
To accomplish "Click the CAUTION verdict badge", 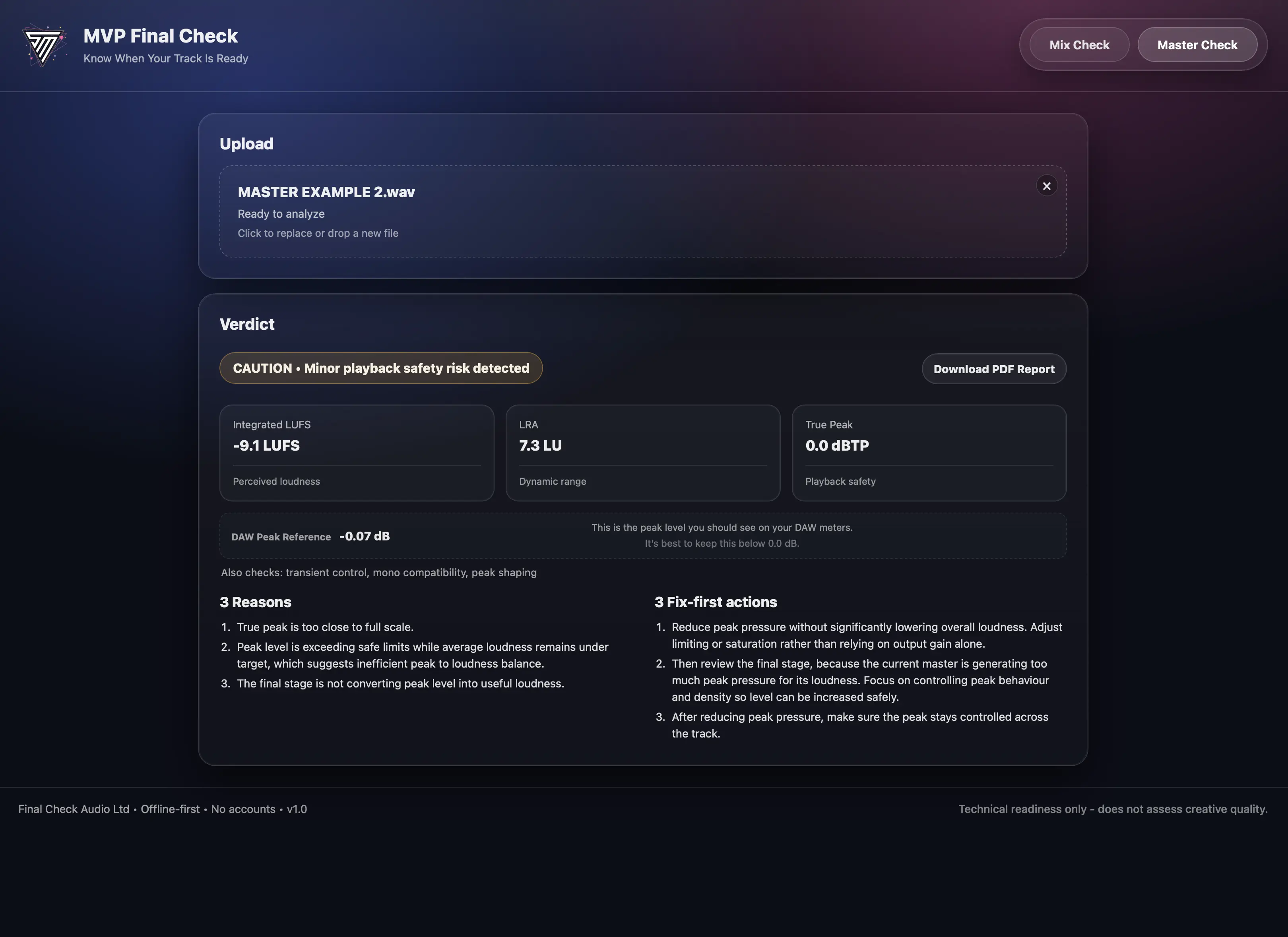I will [x=380, y=368].
